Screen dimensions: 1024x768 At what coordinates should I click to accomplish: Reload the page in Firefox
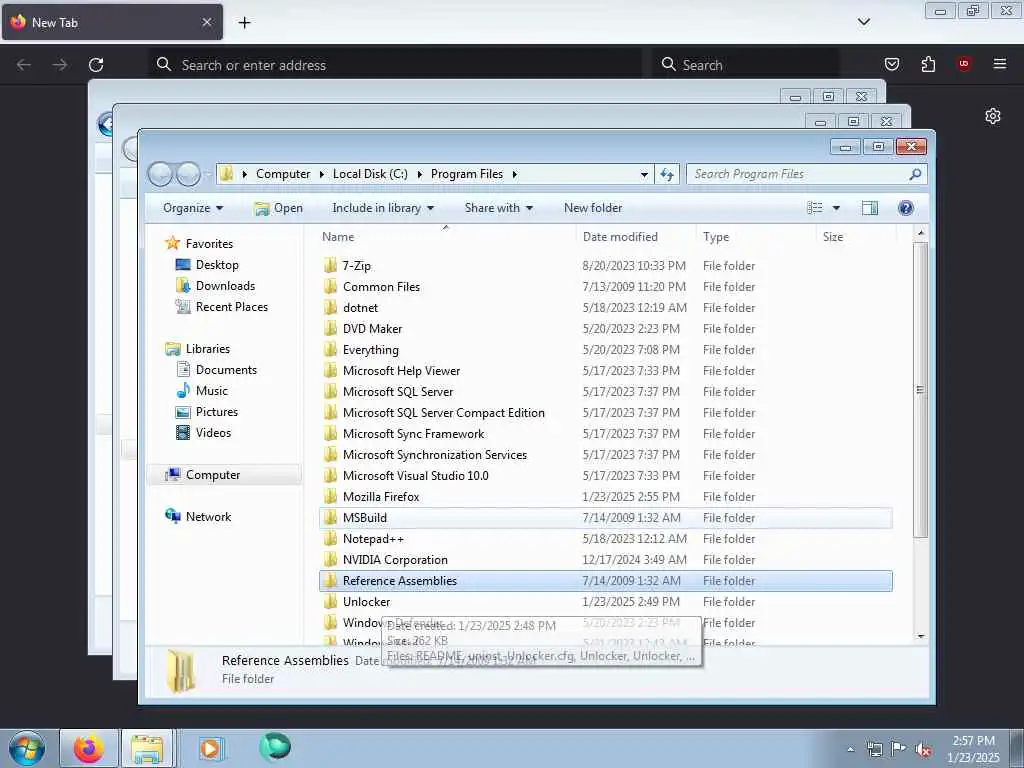coord(96,65)
